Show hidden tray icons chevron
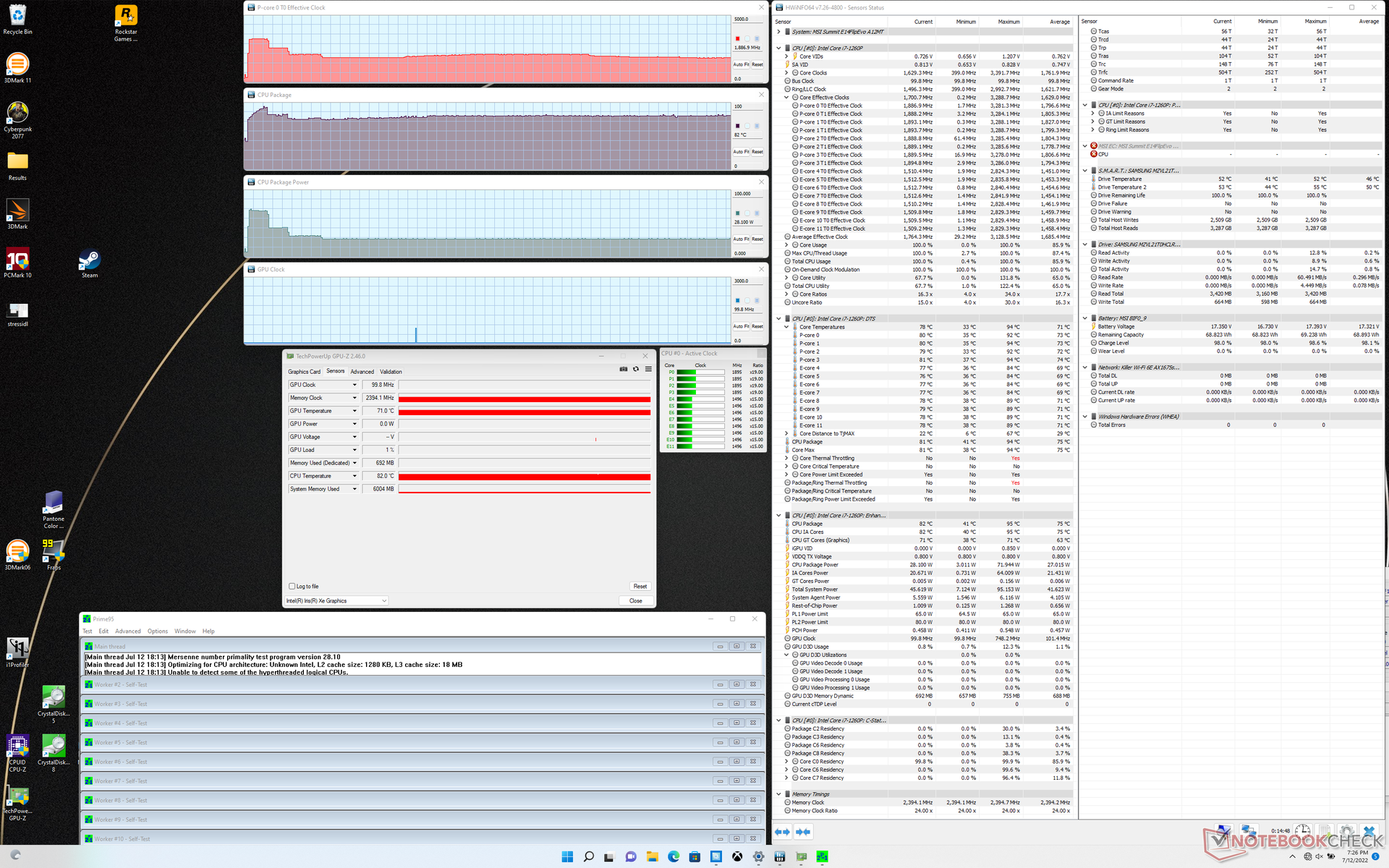 1294,856
